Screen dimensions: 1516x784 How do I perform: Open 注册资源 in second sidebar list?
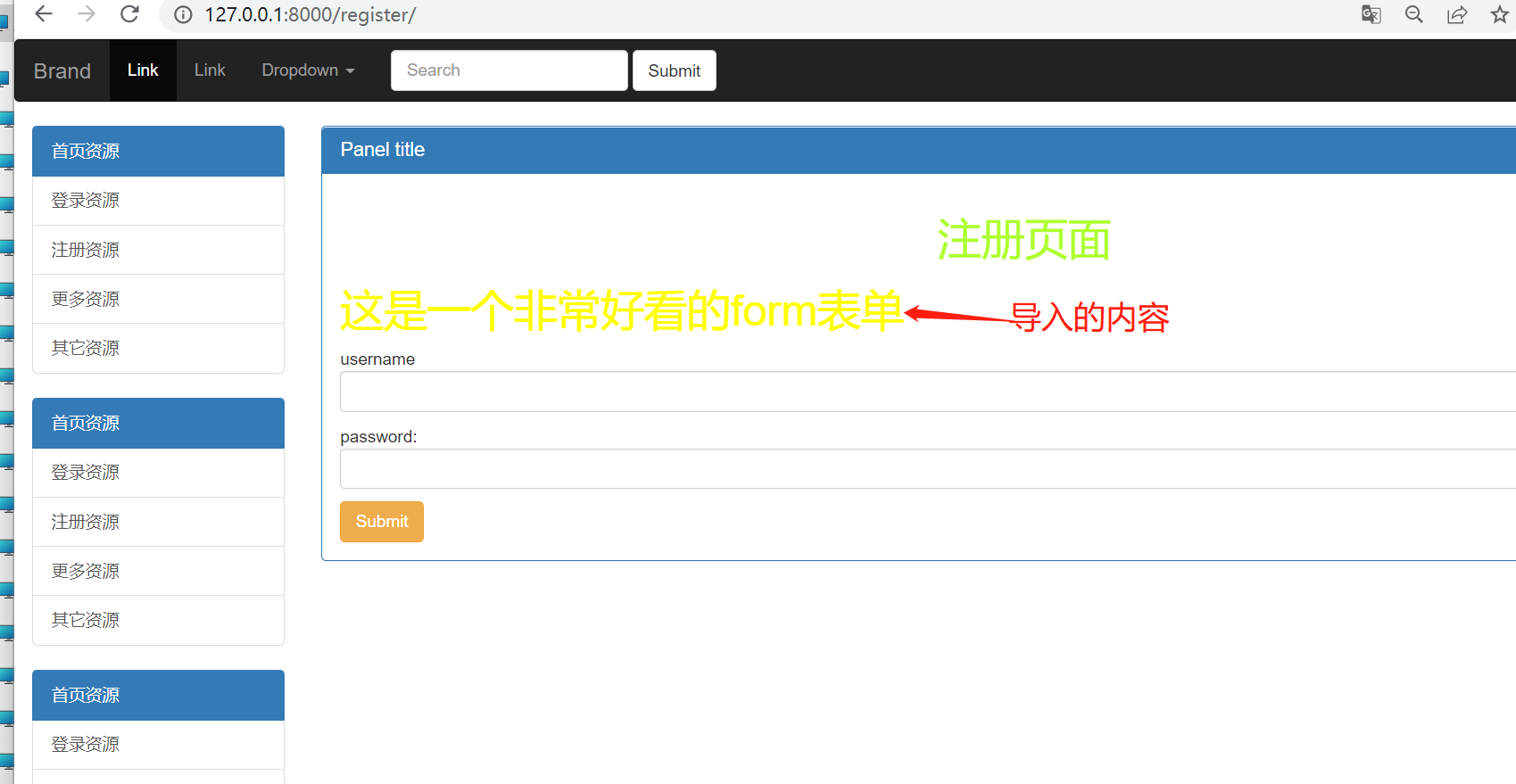pos(158,522)
